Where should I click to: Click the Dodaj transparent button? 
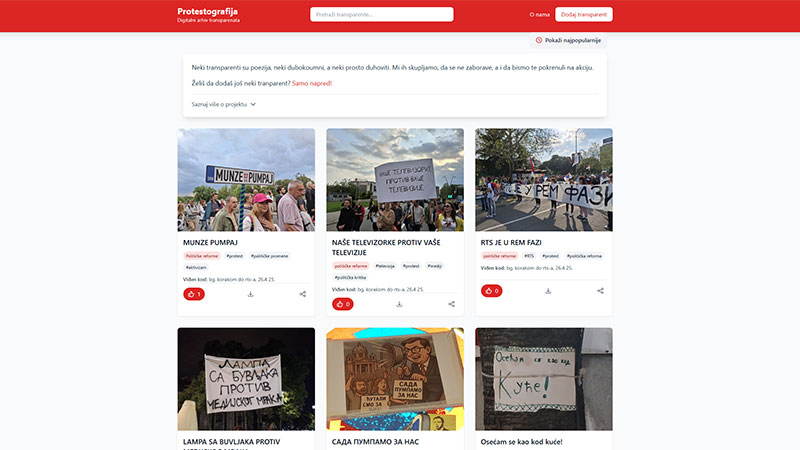(584, 14)
